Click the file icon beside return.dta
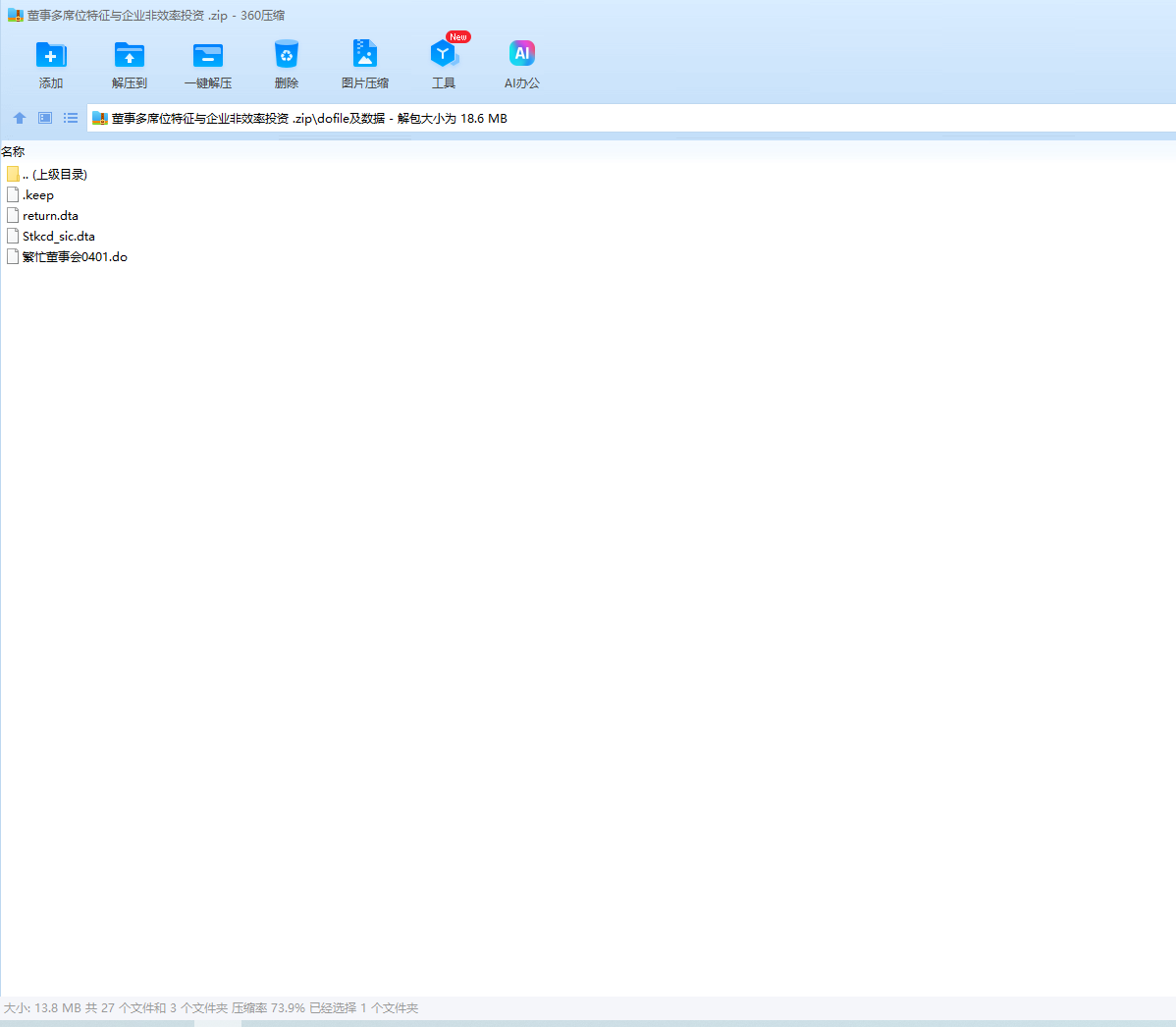 13,215
